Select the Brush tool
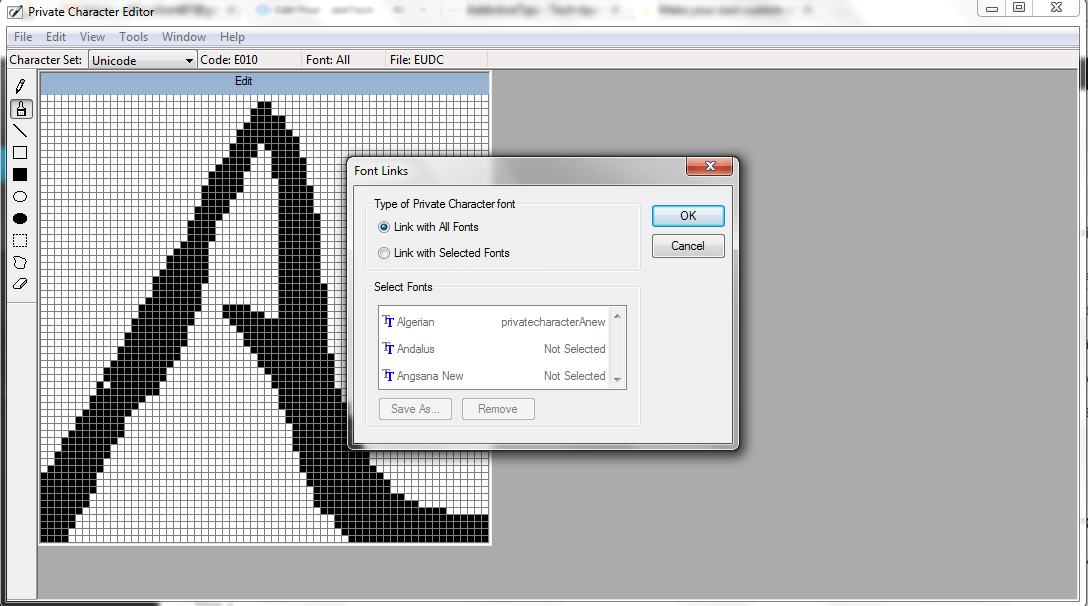This screenshot has height=606, width=1088. (21, 109)
